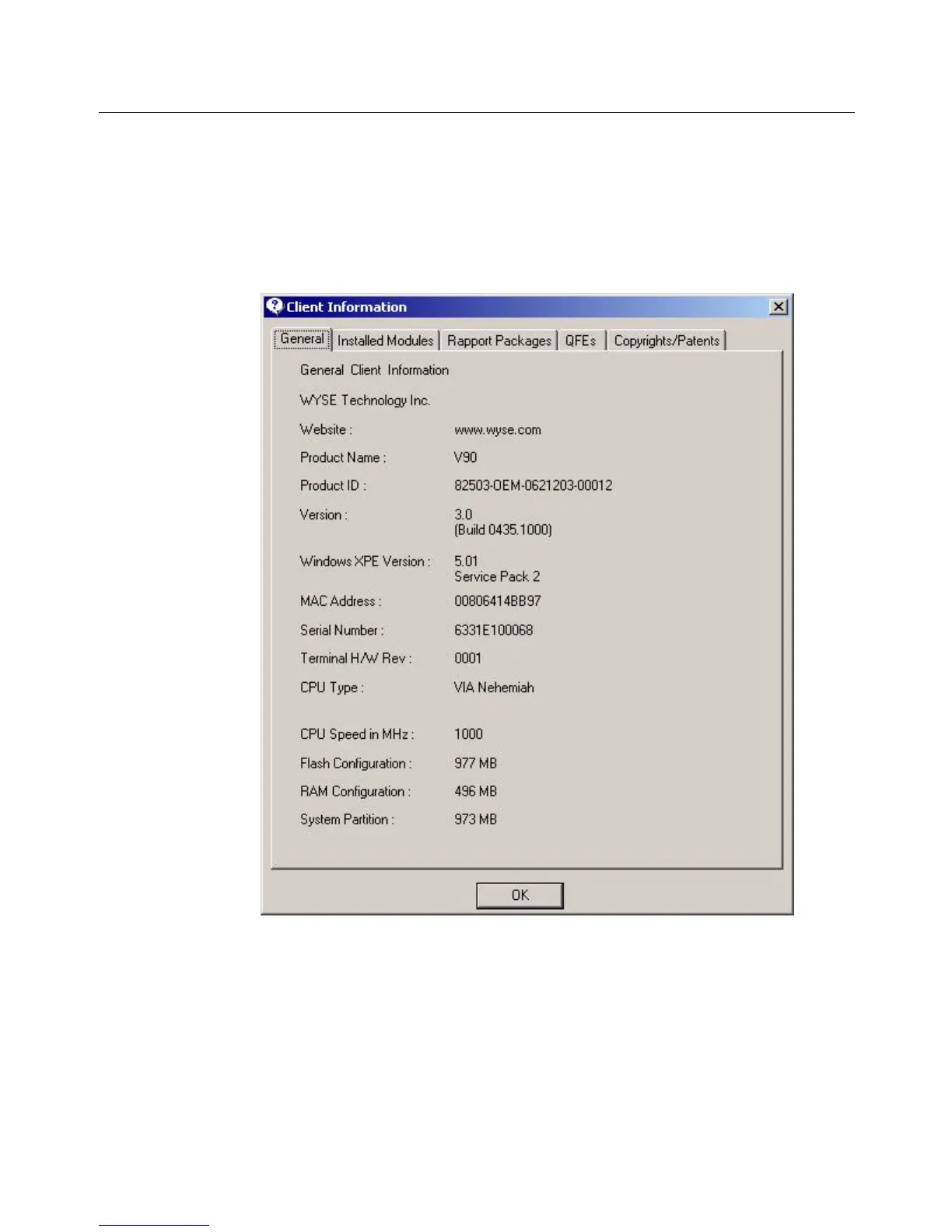Select Serial Number value 6331E100068
Screen dimensions: 952x1232
pos(494,630)
